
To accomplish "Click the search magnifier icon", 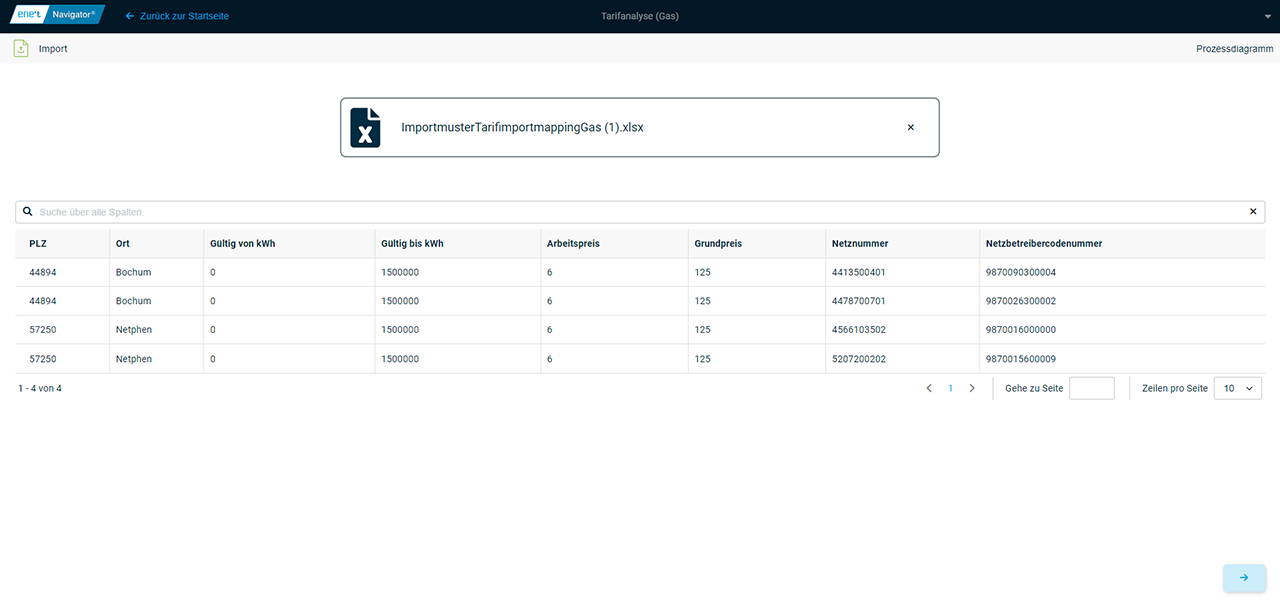I will click(x=28, y=212).
